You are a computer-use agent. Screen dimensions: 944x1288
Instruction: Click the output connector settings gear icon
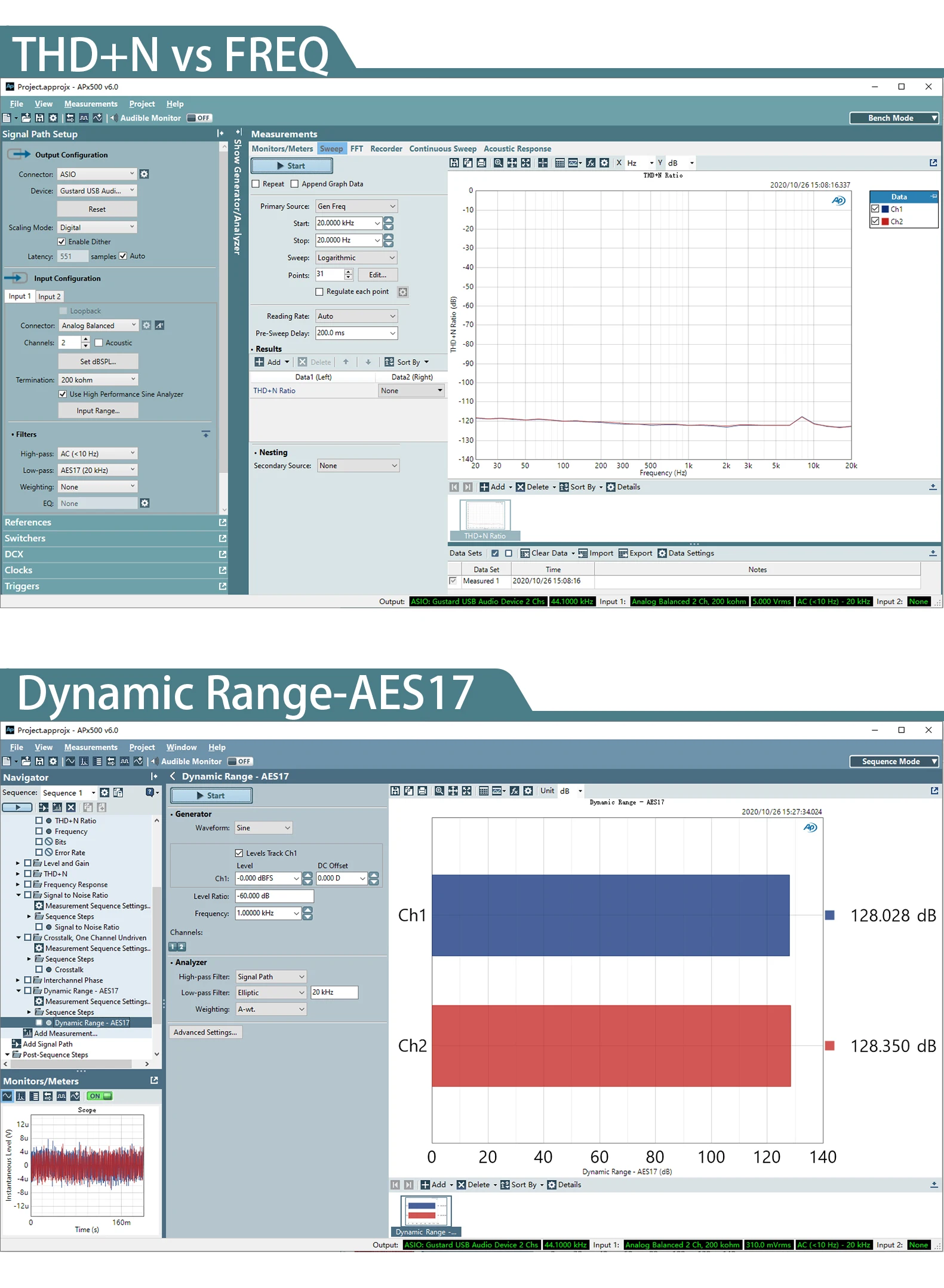(x=144, y=174)
